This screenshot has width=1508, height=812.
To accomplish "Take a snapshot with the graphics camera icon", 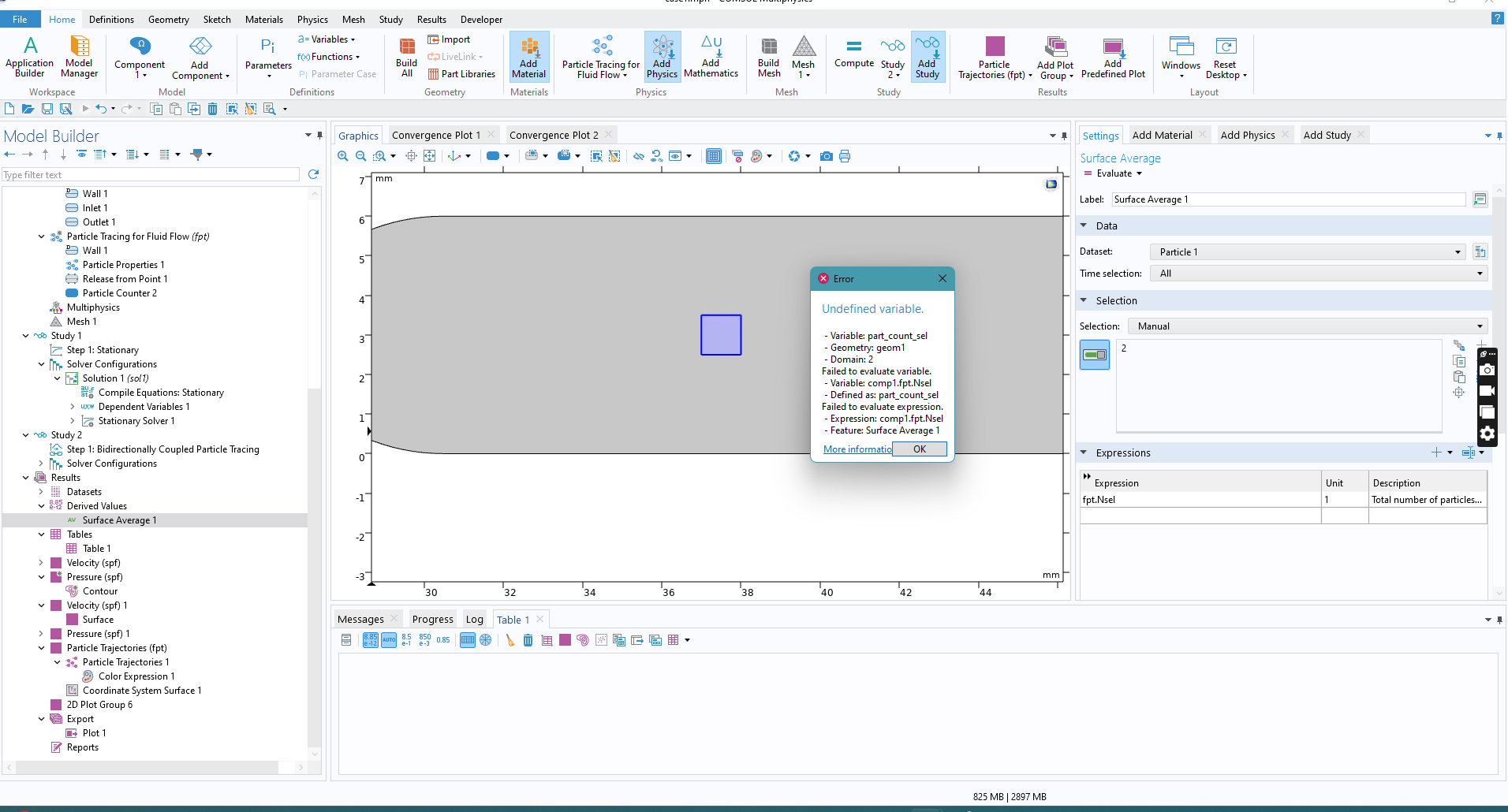I will tap(826, 156).
